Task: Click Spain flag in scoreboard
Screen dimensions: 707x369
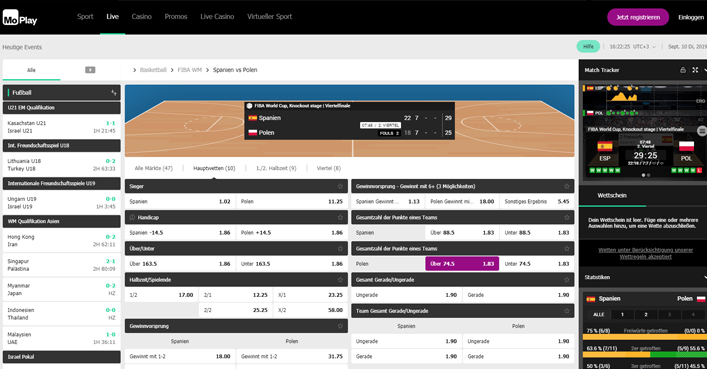Action: pyautogui.click(x=252, y=118)
